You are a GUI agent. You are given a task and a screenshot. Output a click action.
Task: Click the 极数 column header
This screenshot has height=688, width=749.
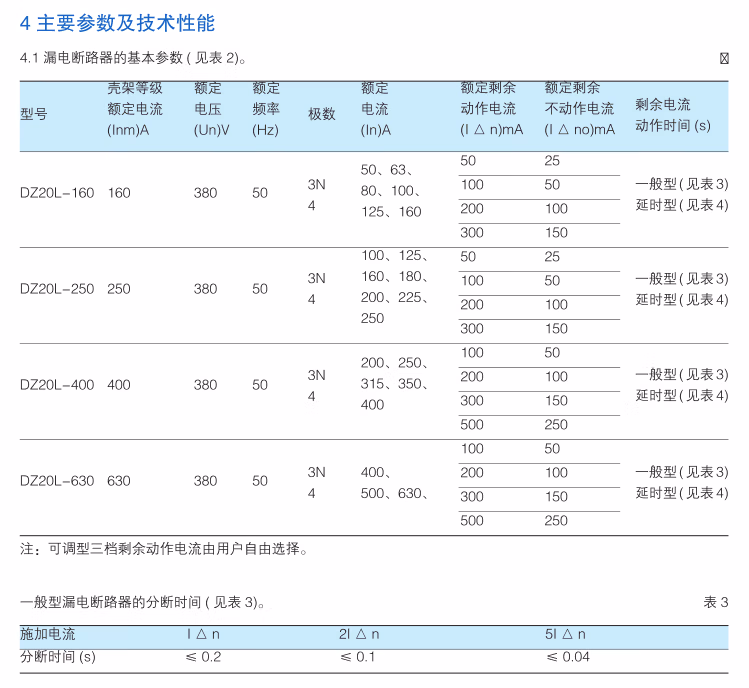[x=321, y=114]
